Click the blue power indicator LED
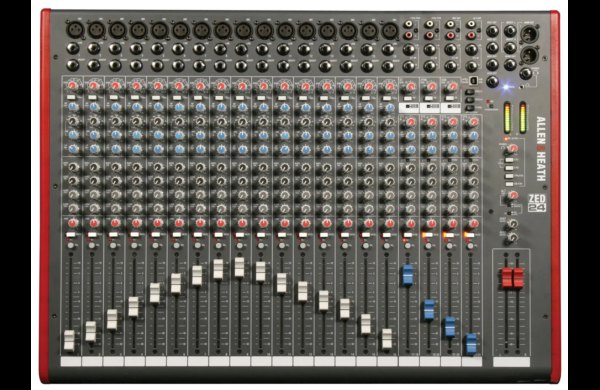 tap(506, 87)
